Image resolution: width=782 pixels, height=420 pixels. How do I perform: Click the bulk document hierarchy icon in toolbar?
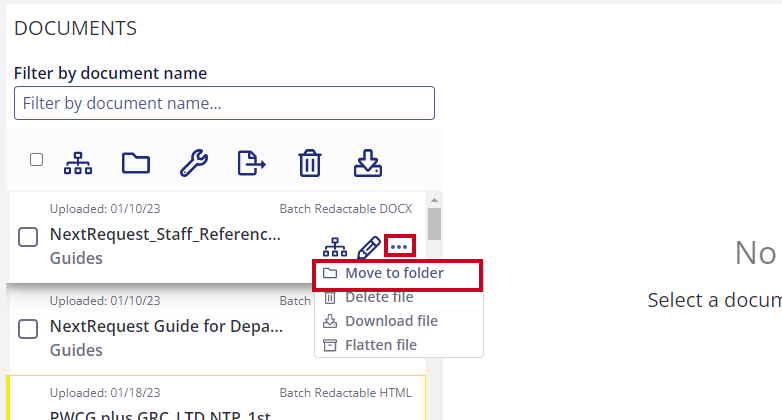click(78, 163)
